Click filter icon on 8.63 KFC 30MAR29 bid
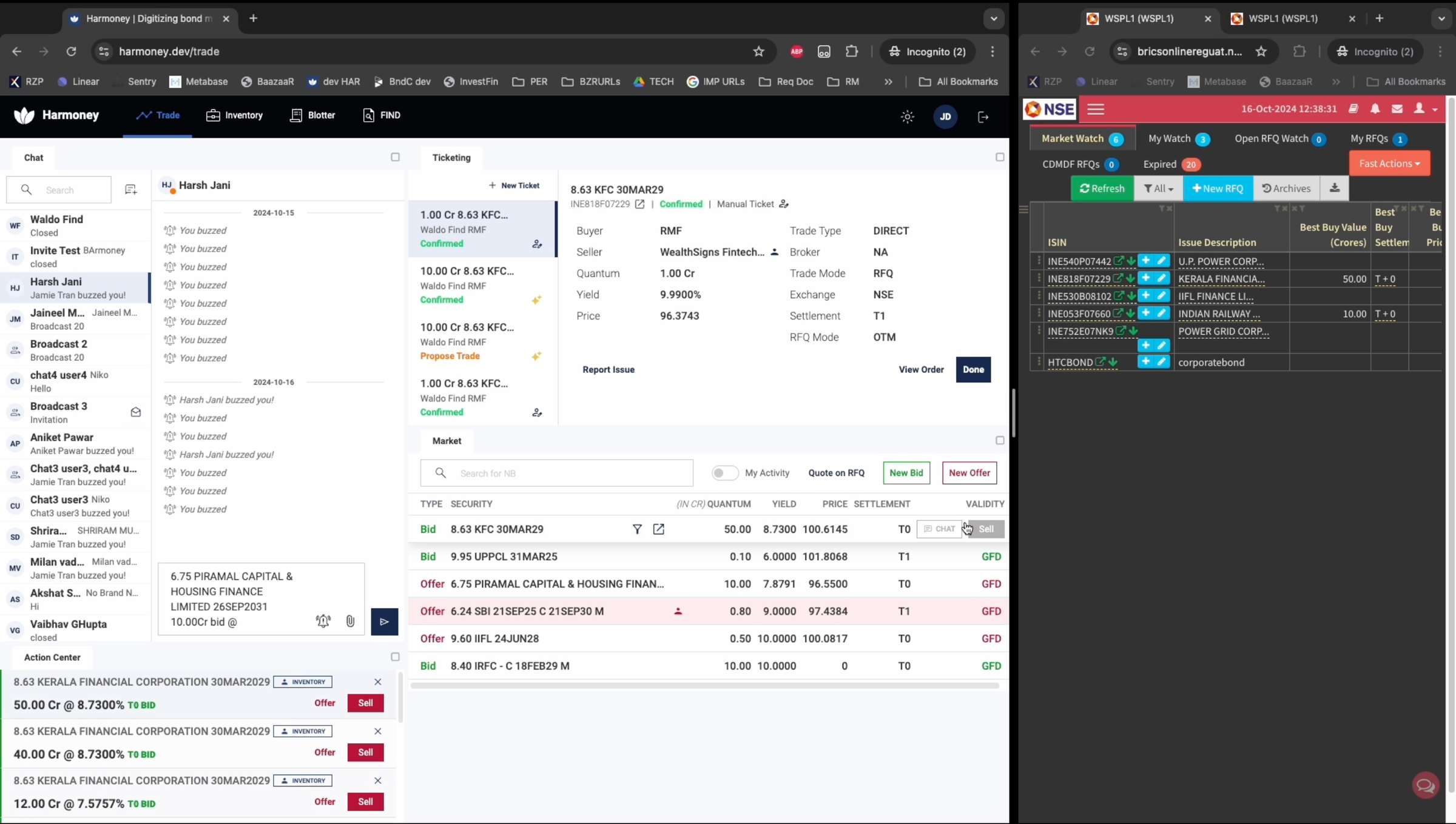Screen dimensions: 1456x824 pyautogui.click(x=637, y=529)
